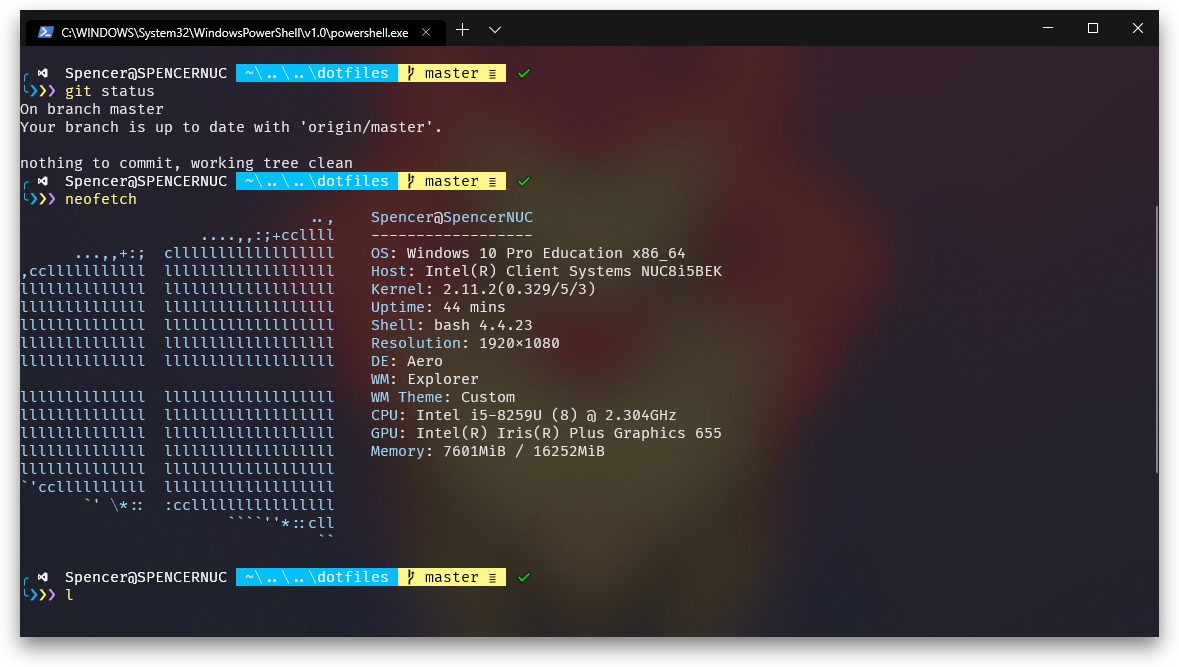Image resolution: width=1179 pixels, height=667 pixels.
Task: Click the typed 'l' at the prompt
Action: 69,596
